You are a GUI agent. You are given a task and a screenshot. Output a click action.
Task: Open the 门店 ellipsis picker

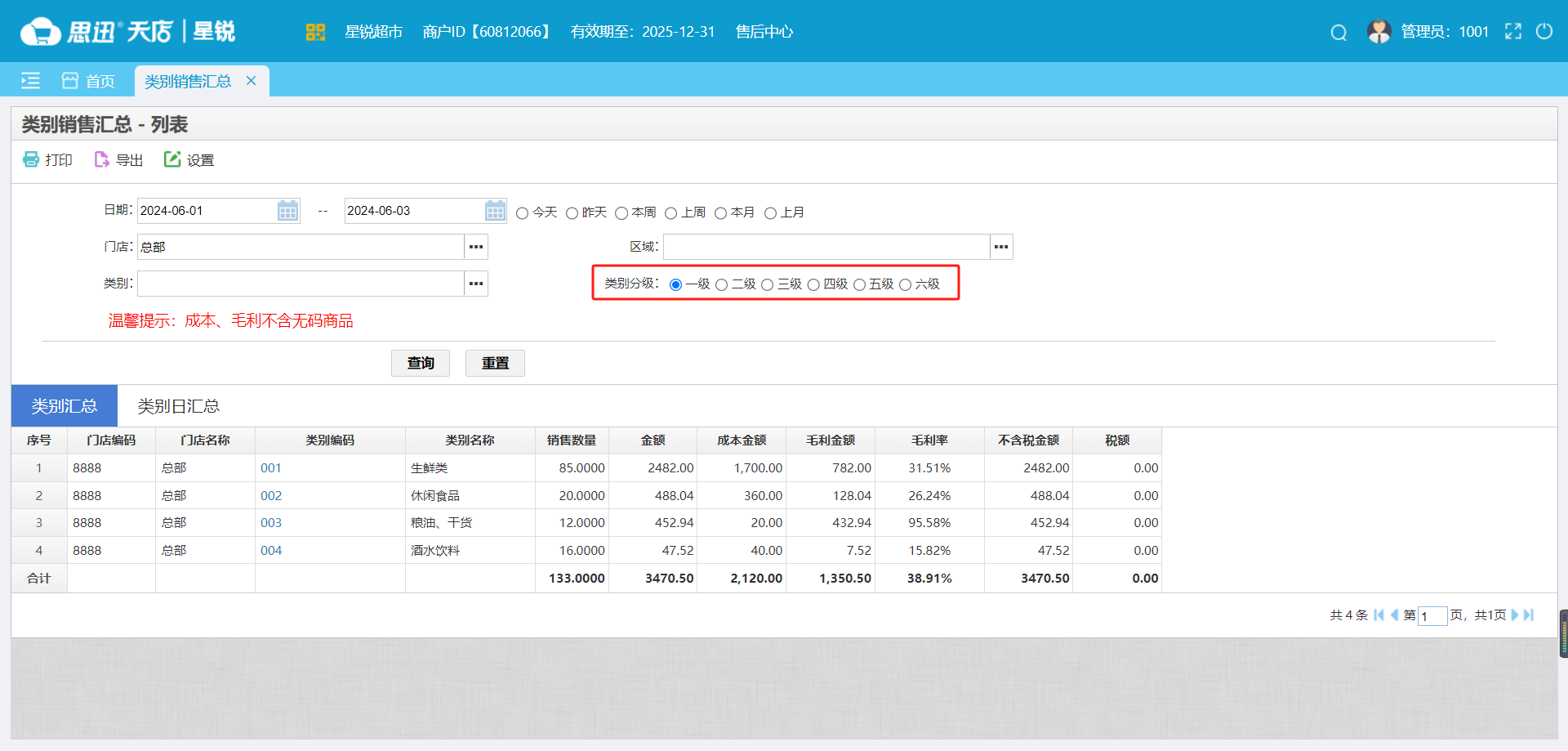476,247
